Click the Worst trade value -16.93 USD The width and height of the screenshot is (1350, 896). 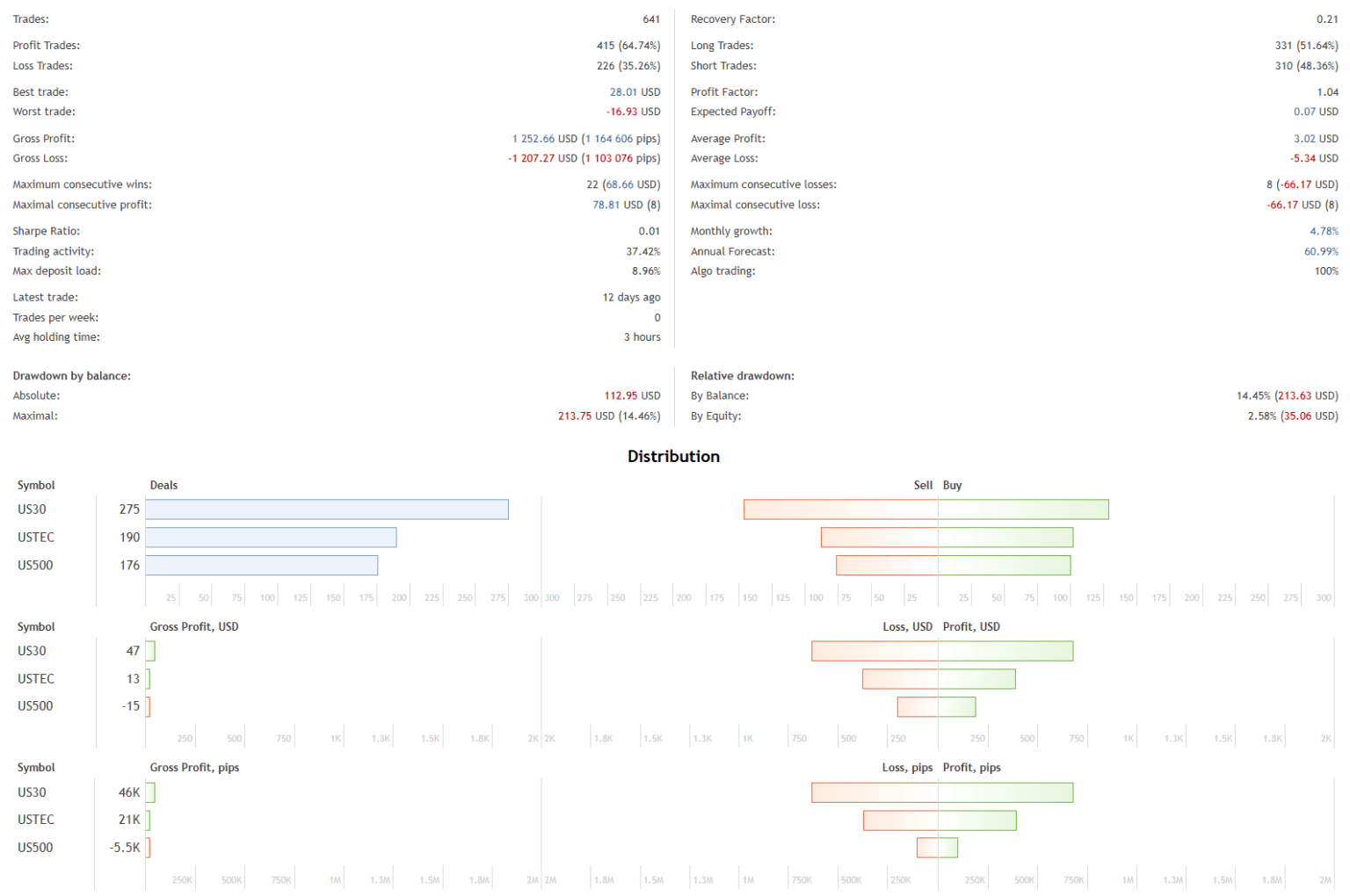pyautogui.click(x=633, y=112)
